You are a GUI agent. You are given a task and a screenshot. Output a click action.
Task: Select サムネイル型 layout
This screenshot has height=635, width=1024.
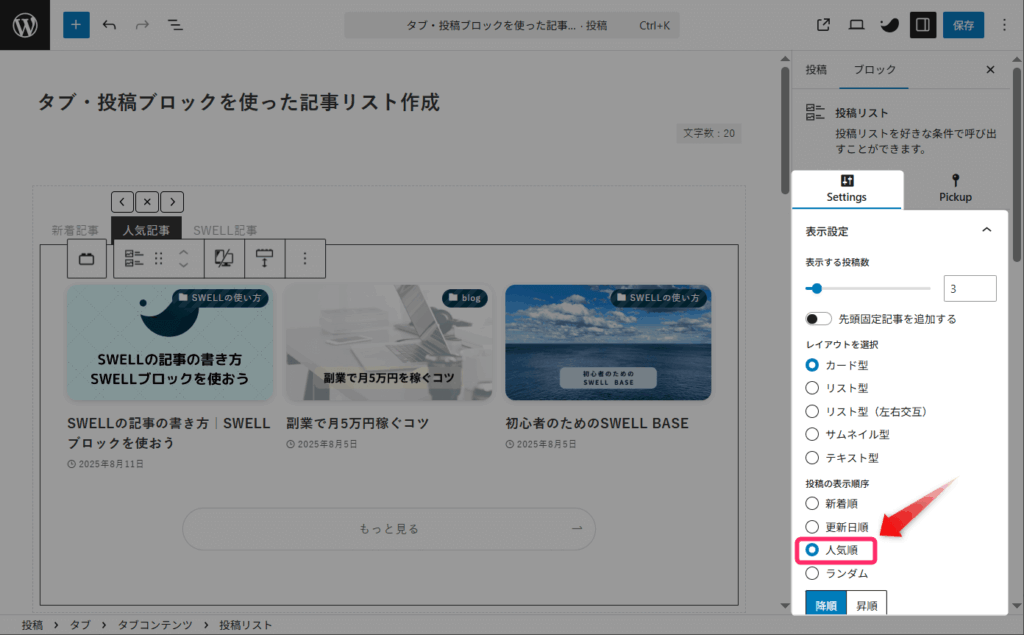point(812,434)
